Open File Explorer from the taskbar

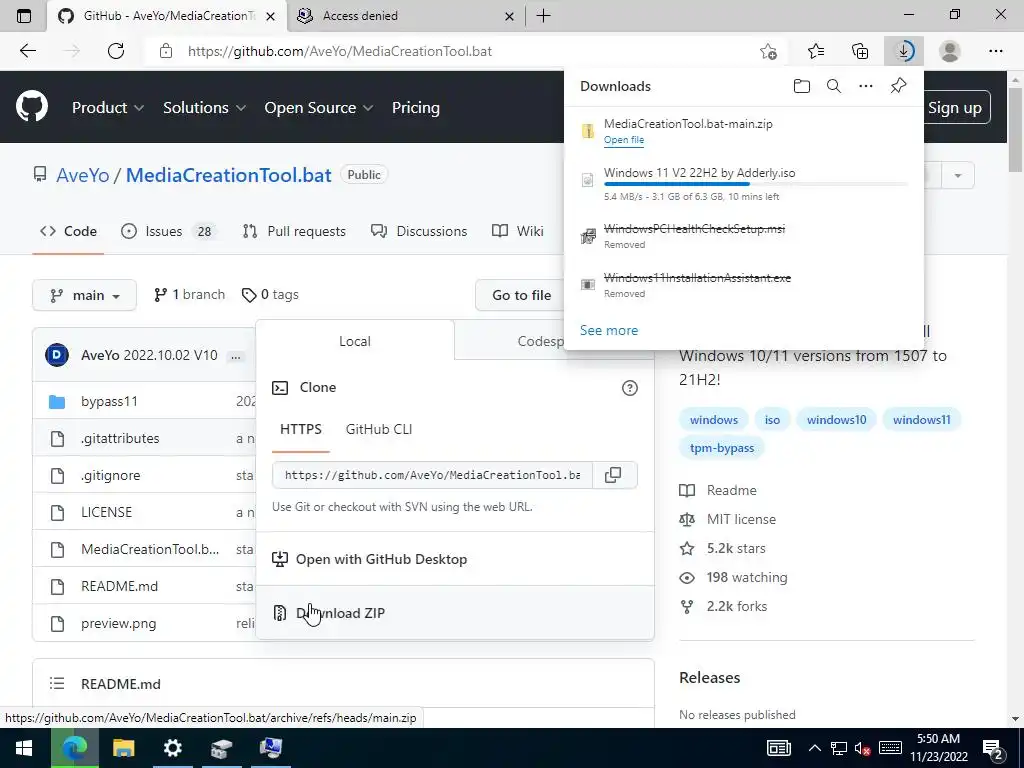[x=123, y=748]
